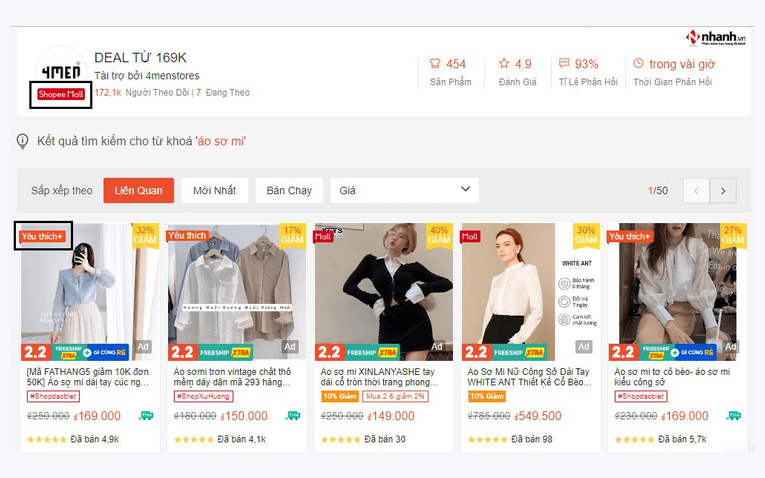The image size is (765, 478).
Task: Click page indicator 1/50
Action: 658,191
